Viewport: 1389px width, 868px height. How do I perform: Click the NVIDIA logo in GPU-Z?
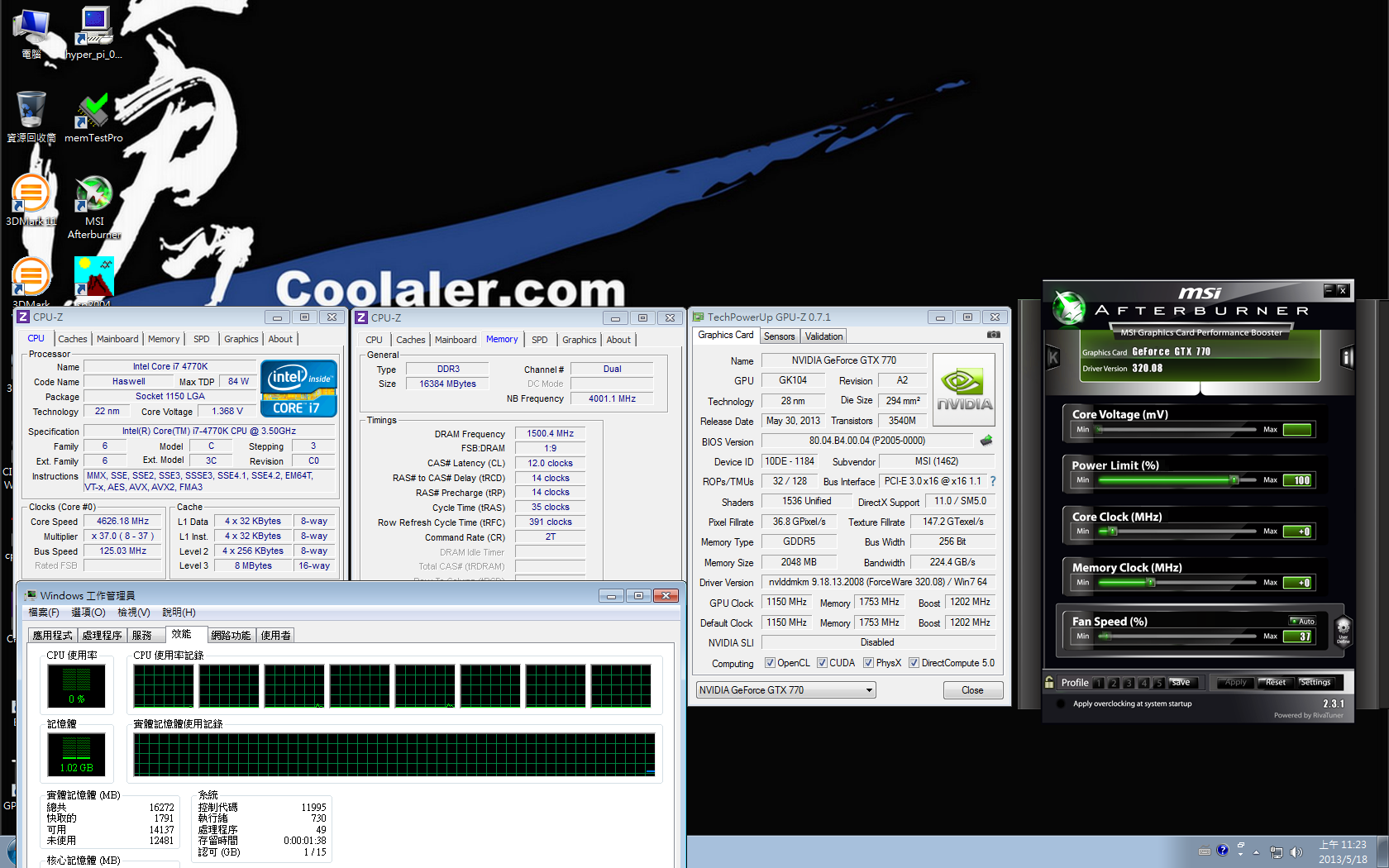click(964, 389)
